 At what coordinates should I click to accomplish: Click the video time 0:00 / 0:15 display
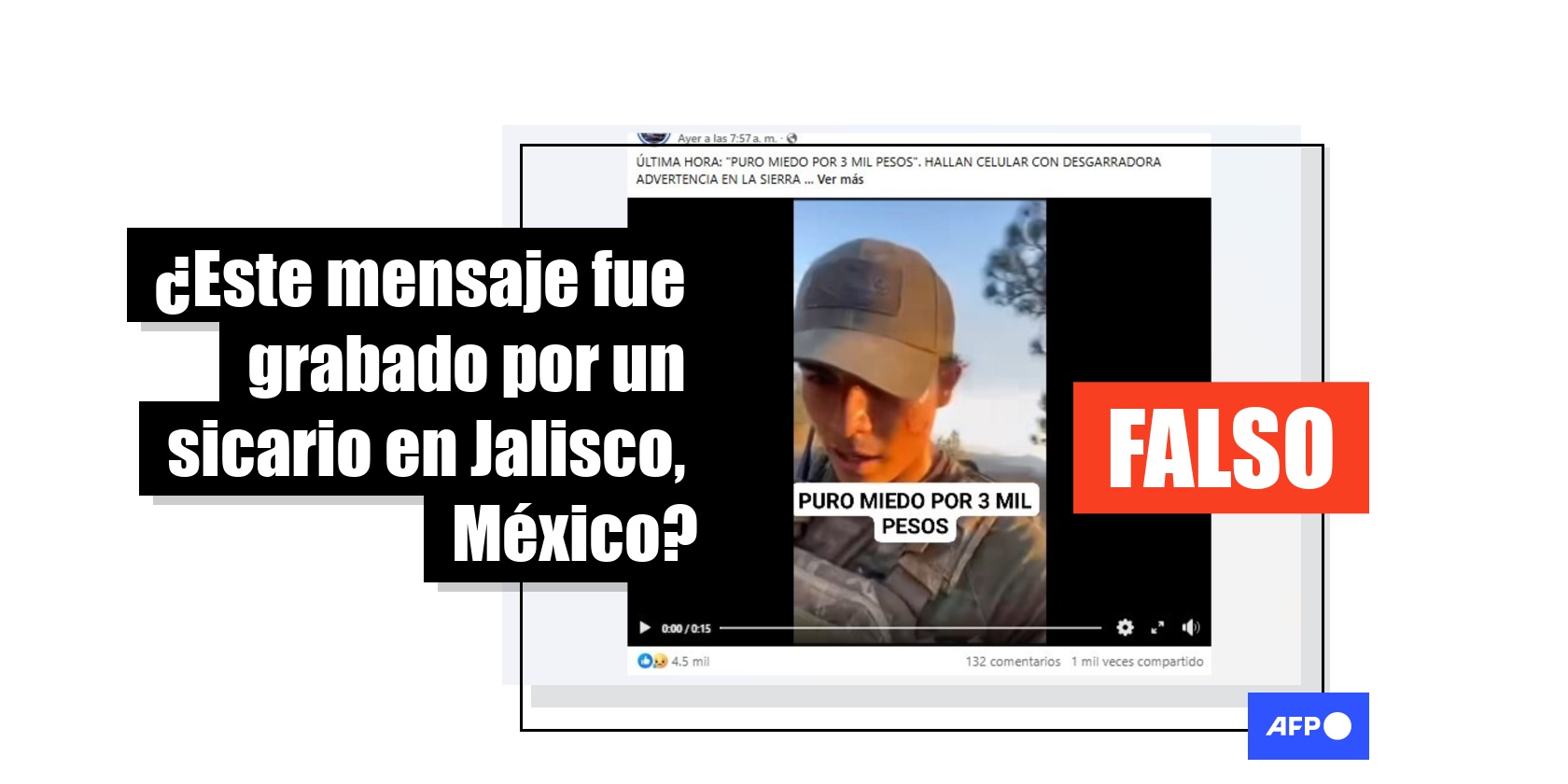tap(686, 628)
